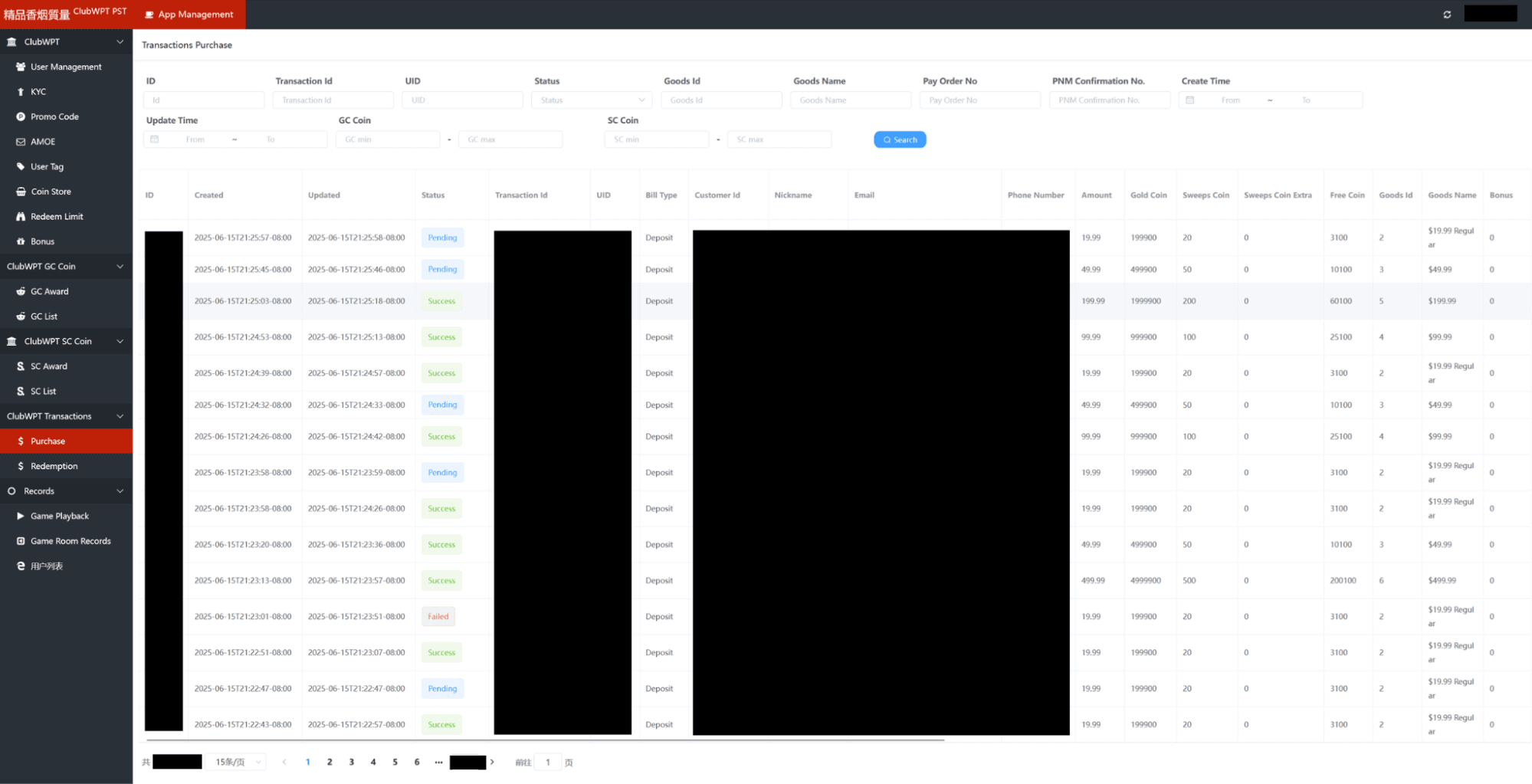Collapse the Records sidebar section
The image size is (1532, 784).
click(120, 491)
